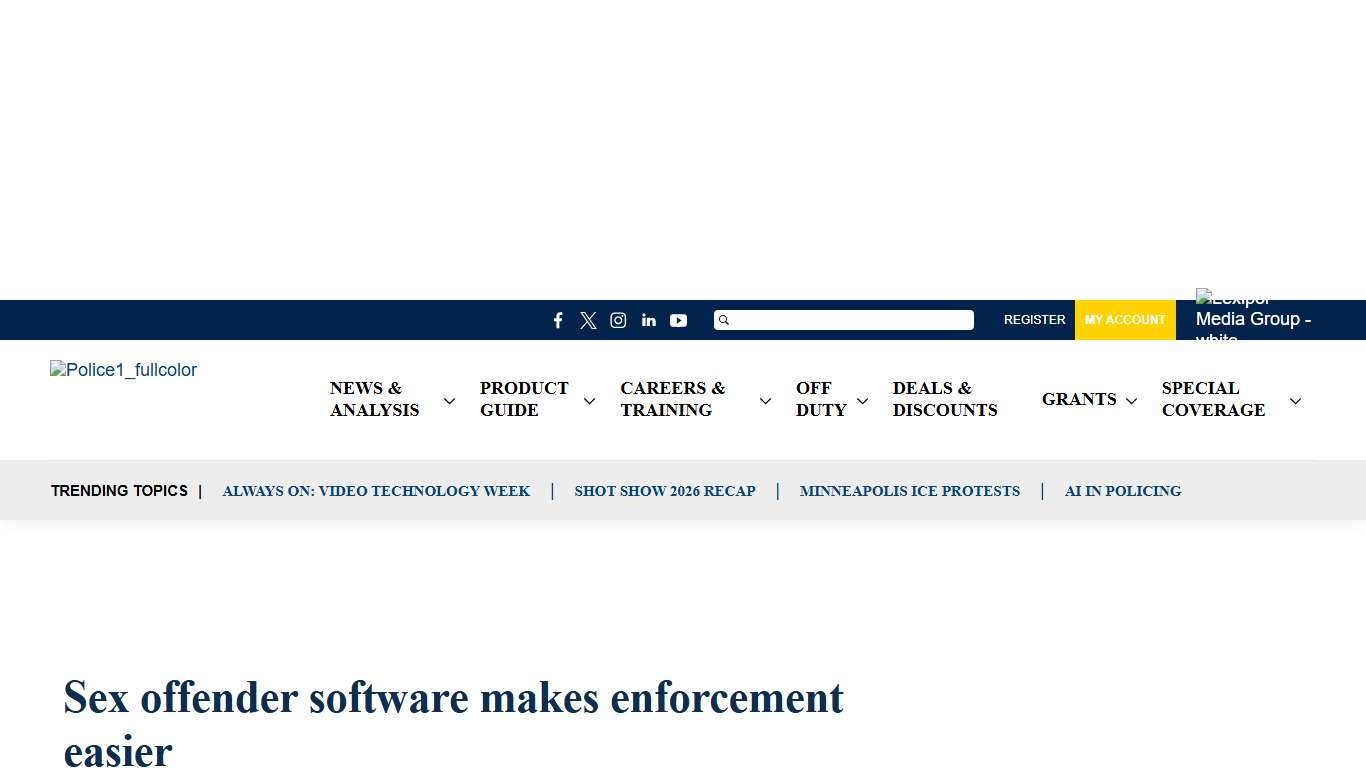The image size is (1366, 768).
Task: Select the LinkedIn icon
Action: [648, 320]
